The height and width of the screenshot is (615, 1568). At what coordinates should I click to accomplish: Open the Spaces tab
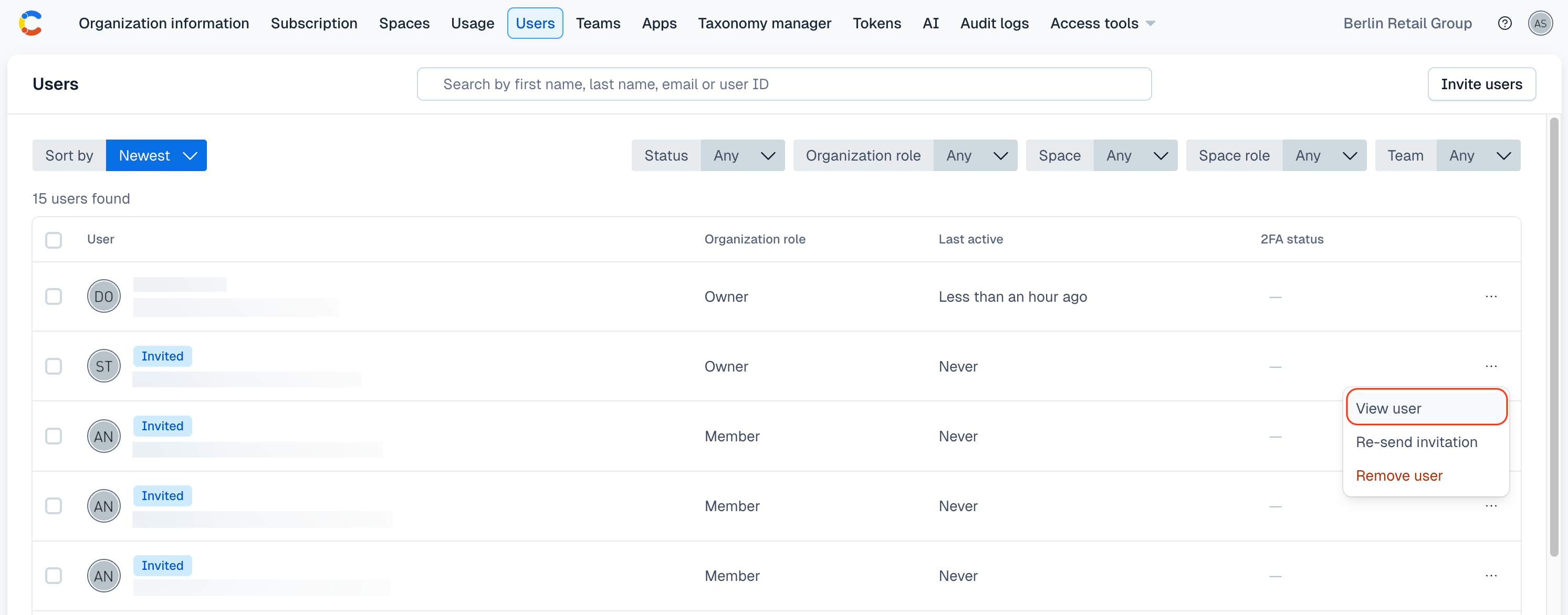(404, 23)
